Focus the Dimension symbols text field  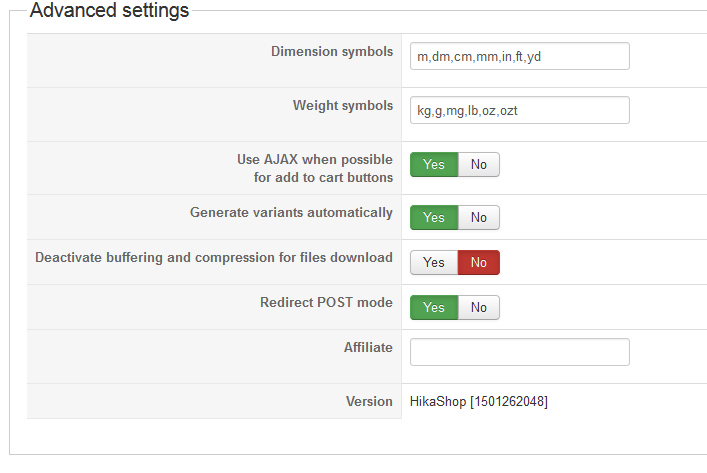[519, 56]
